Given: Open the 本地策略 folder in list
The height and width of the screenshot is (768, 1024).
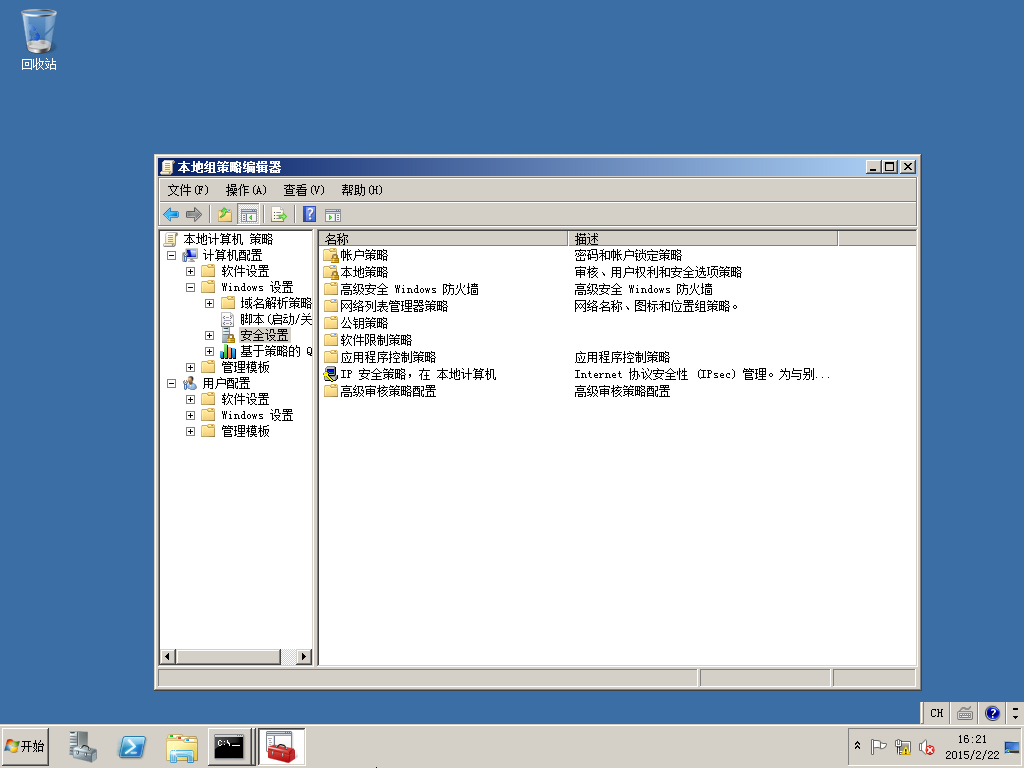Looking at the screenshot, I should [356, 272].
